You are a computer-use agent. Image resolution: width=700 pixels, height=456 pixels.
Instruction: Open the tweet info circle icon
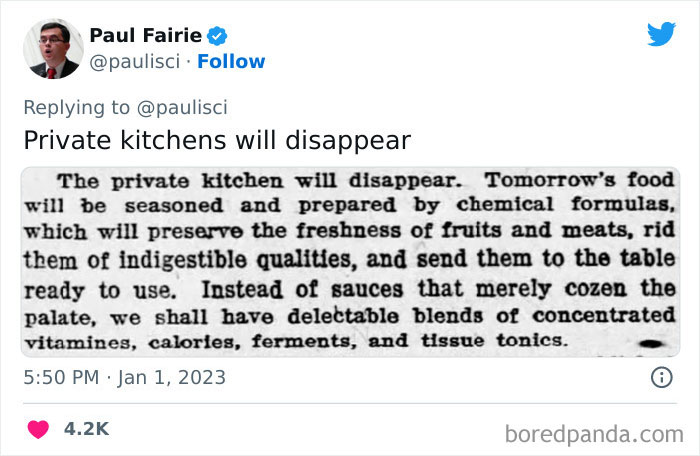click(x=661, y=378)
